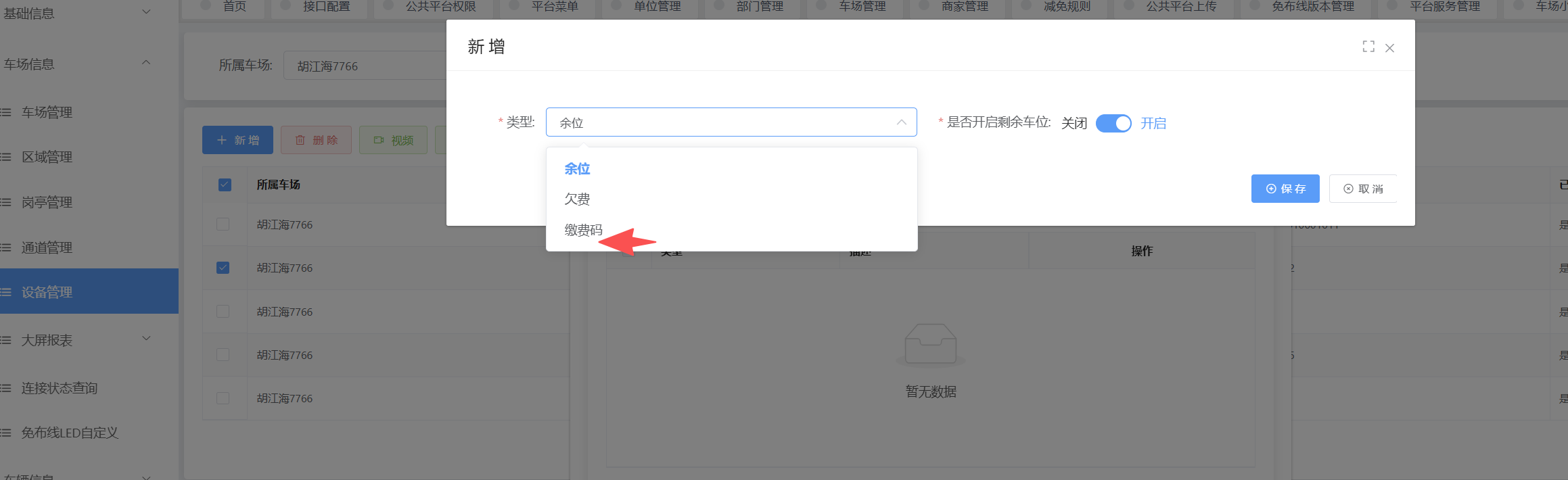
Task: Select 余位 option in dropdown list
Action: coord(731,168)
